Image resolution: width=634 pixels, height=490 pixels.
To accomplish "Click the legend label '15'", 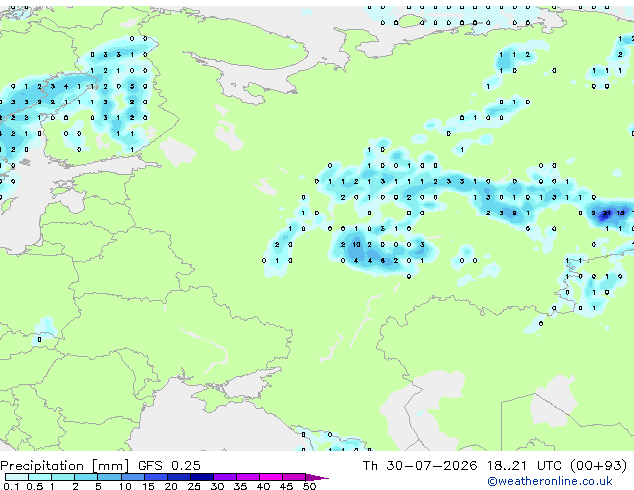I will (x=148, y=486).
